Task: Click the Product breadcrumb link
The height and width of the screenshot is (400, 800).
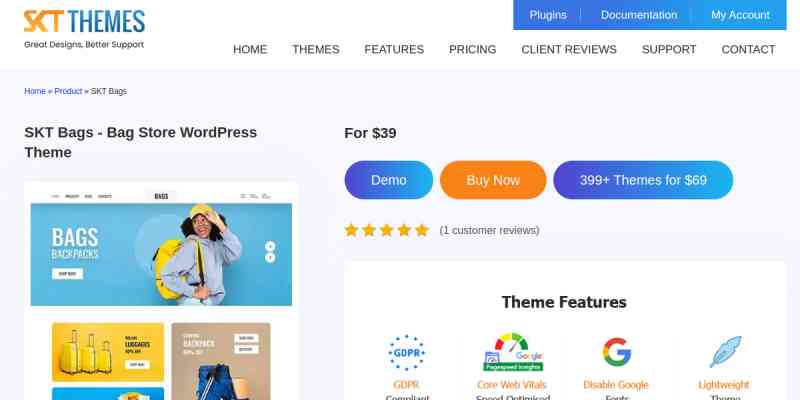Action: coord(68,91)
